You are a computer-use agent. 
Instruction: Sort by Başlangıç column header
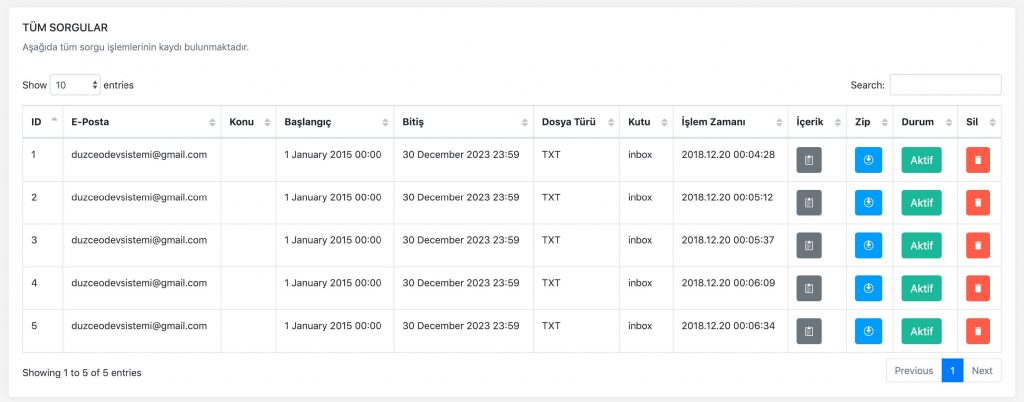335,122
